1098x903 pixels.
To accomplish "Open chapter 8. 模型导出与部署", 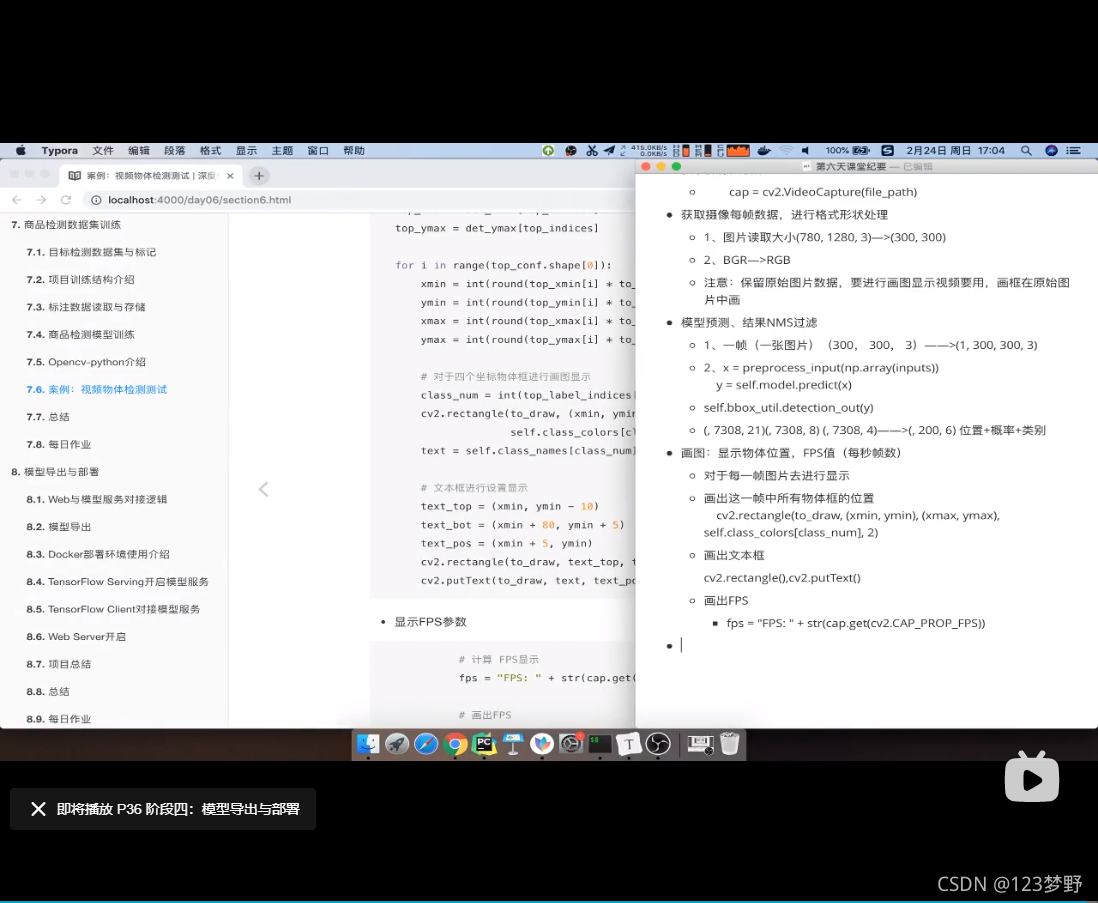I will 55,472.
